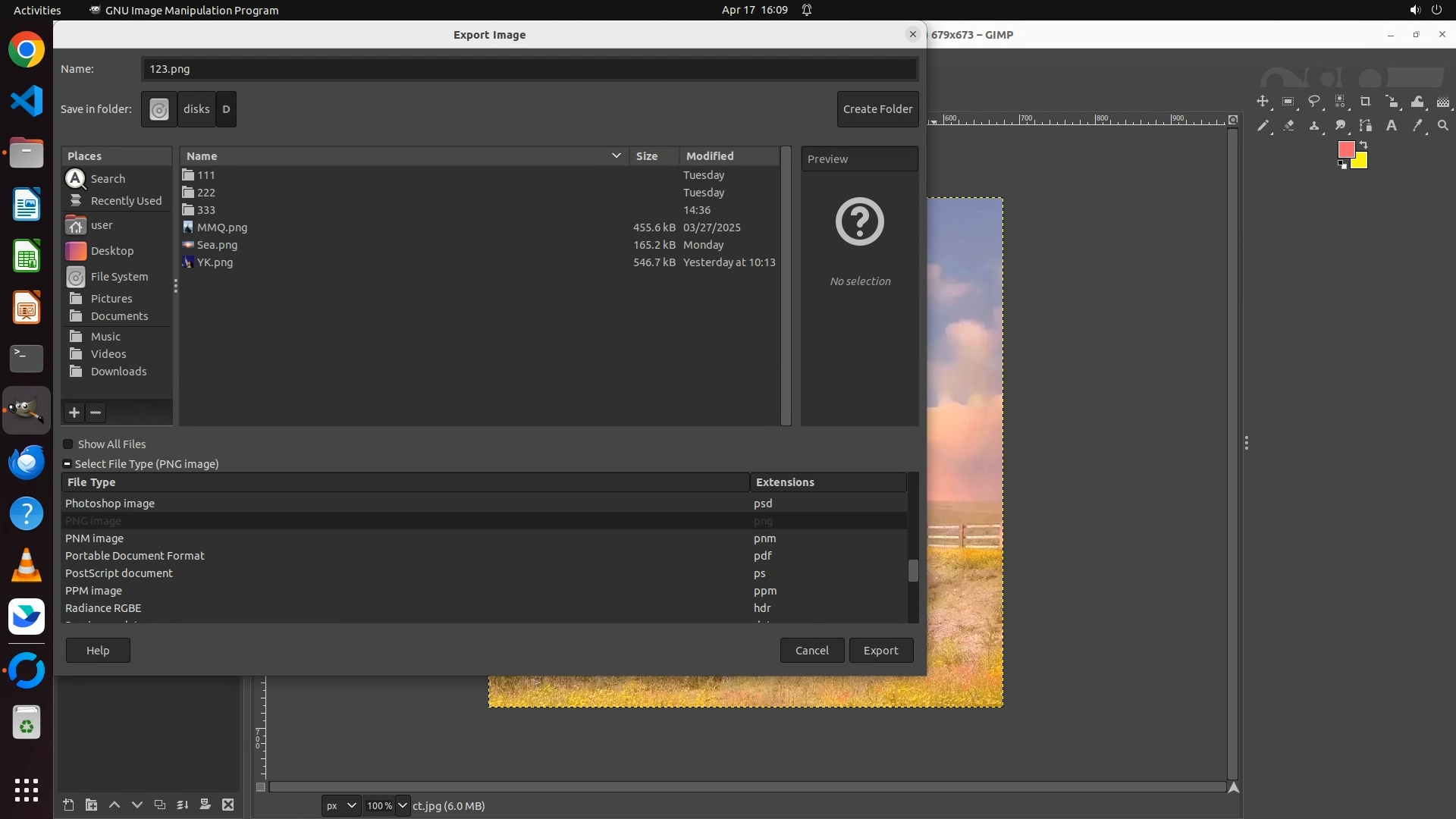Viewport: 1456px width, 819px height.
Task: Add bookmark with the plus button
Action: [74, 413]
